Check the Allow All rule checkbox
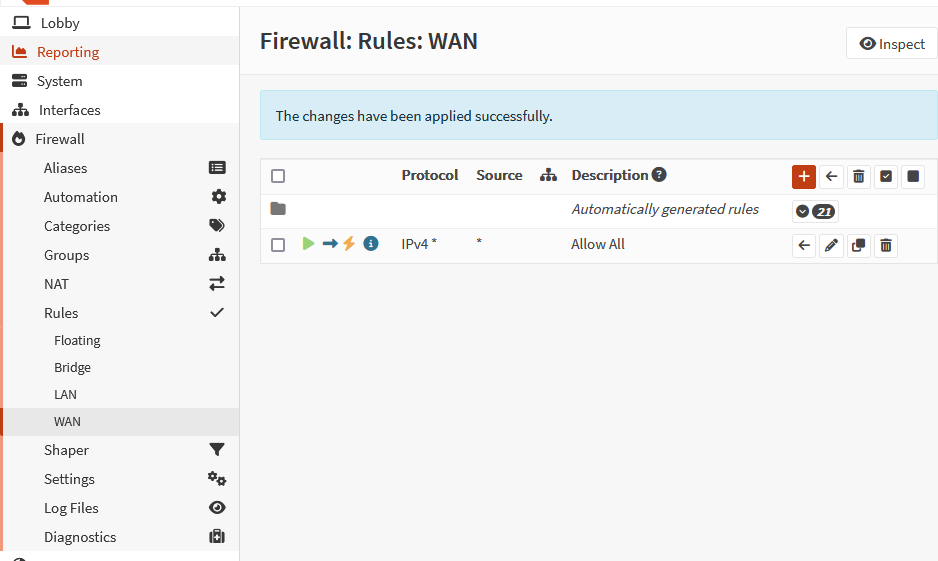 278,245
